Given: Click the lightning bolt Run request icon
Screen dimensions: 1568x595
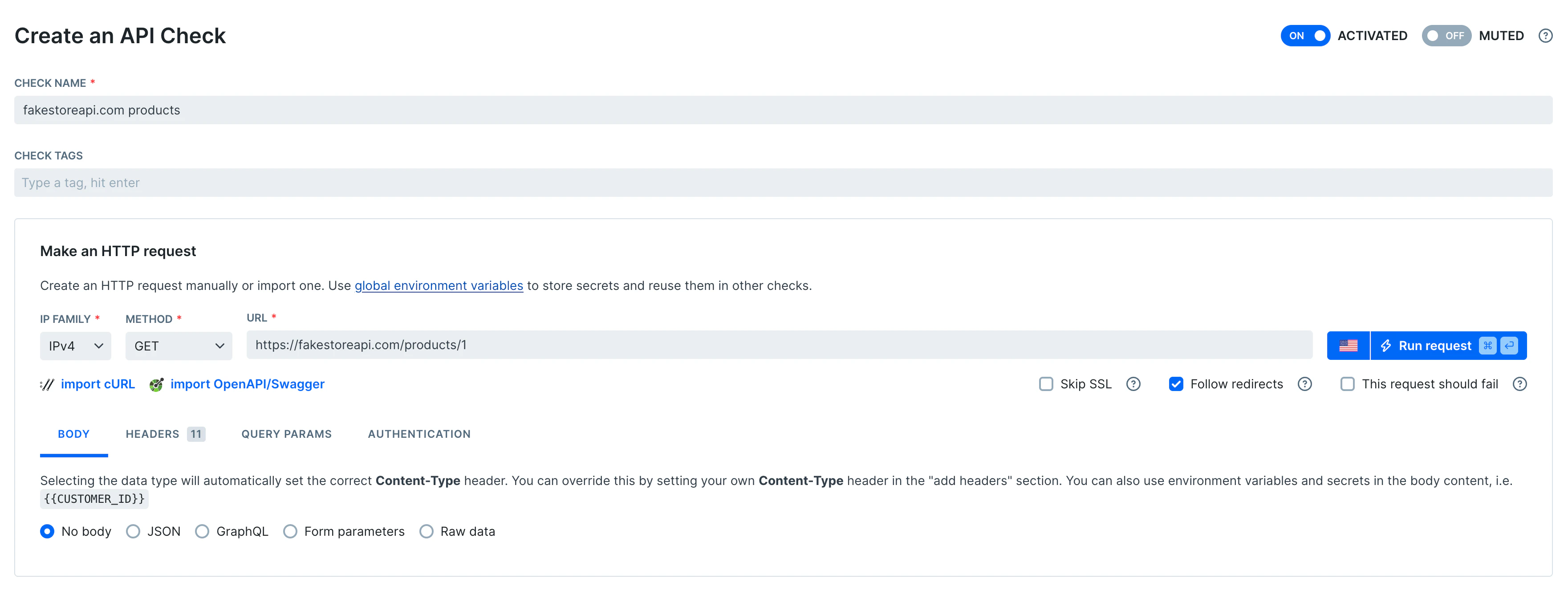Looking at the screenshot, I should 1386,345.
